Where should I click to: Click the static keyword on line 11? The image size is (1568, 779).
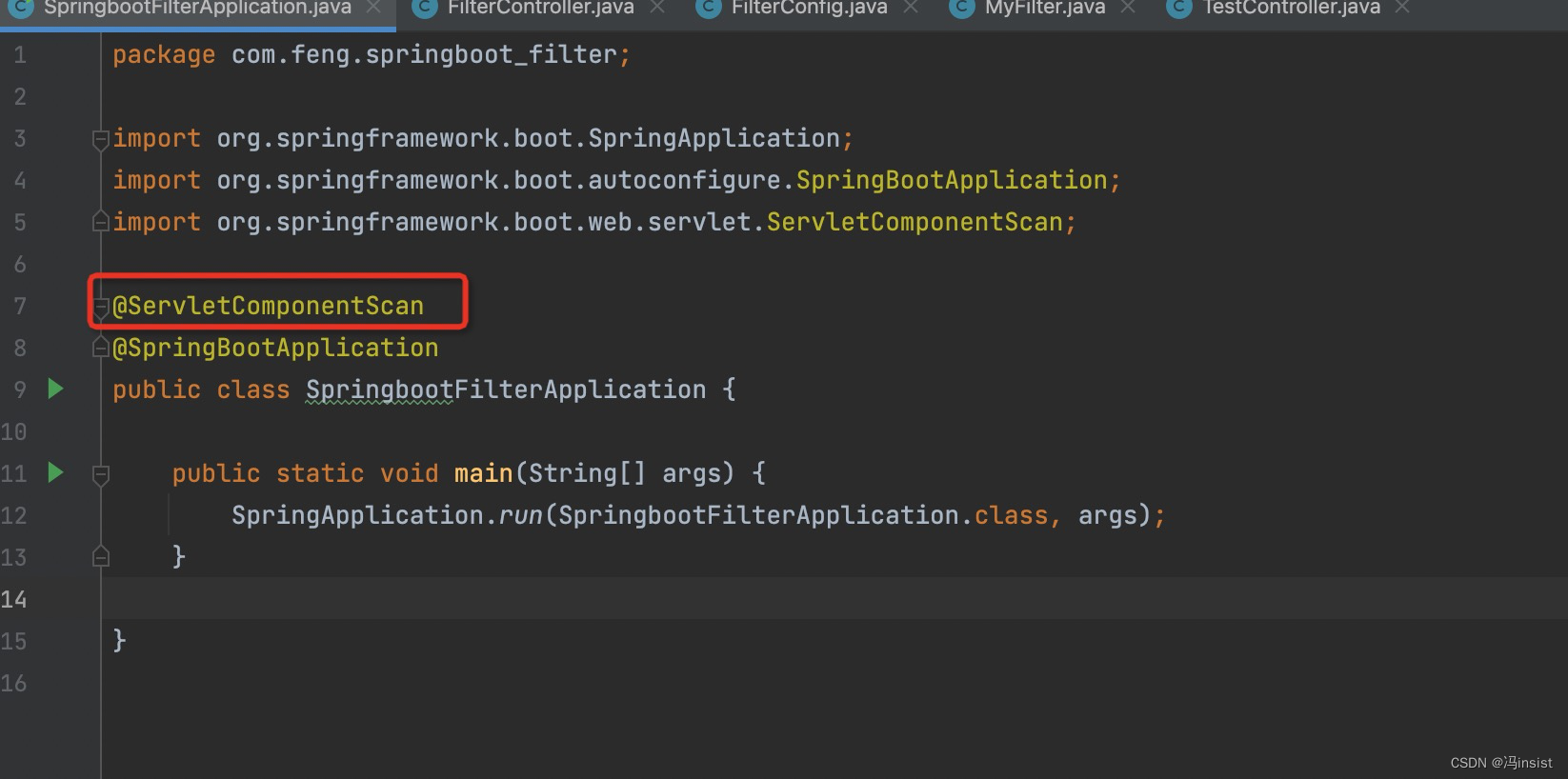pos(320,473)
